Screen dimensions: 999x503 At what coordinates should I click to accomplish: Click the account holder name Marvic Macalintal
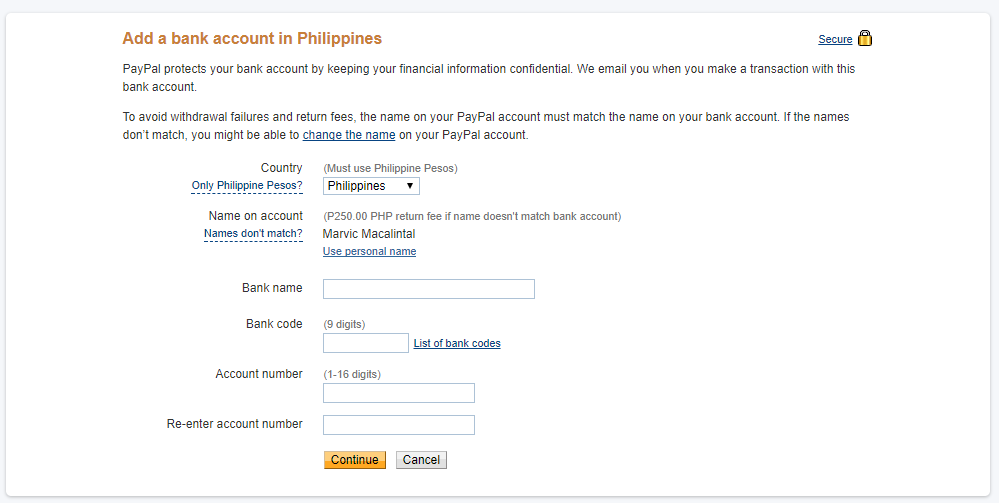(x=369, y=233)
